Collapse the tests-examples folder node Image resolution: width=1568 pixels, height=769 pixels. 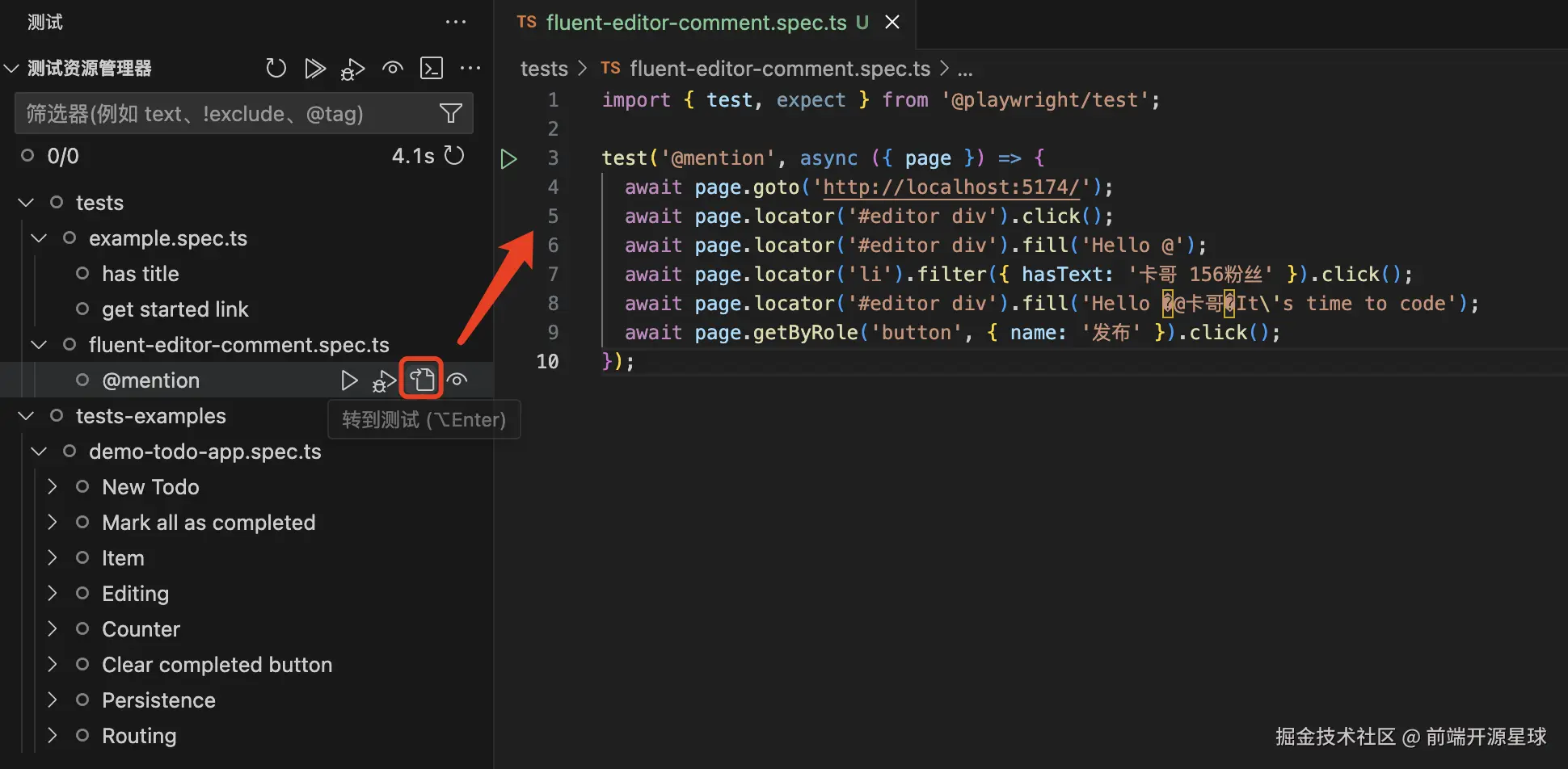26,416
